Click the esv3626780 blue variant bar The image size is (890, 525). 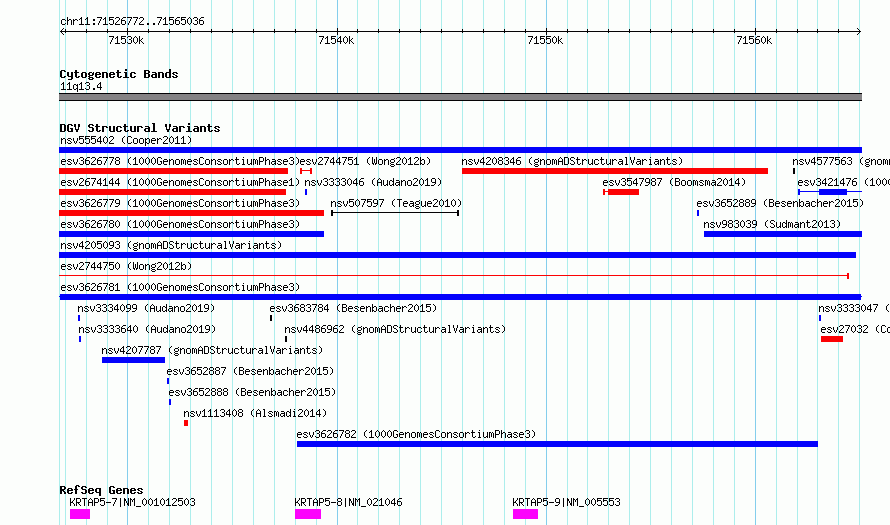point(191,234)
